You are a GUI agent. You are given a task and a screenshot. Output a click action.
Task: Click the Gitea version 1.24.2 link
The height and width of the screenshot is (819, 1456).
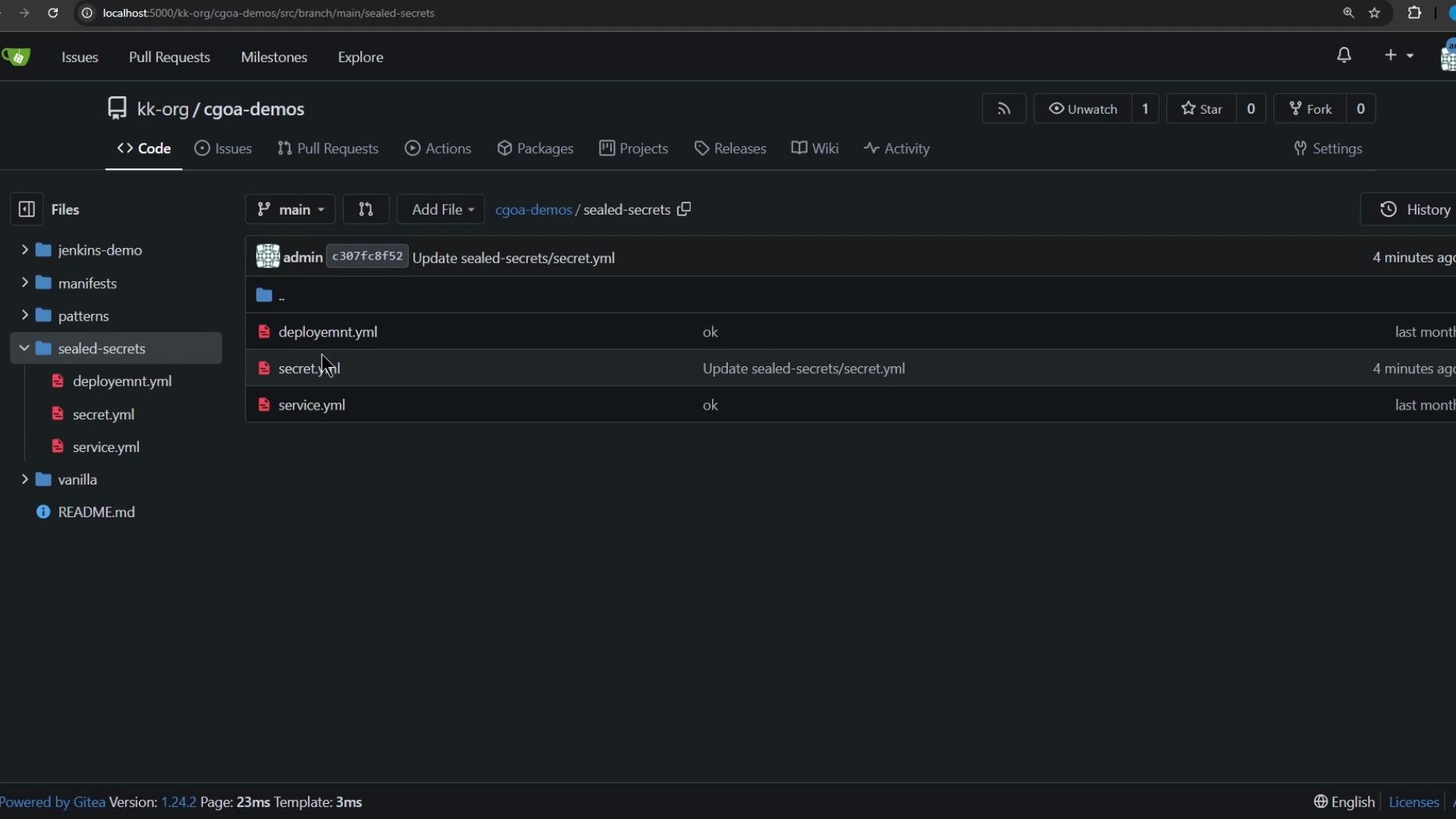coord(178,802)
